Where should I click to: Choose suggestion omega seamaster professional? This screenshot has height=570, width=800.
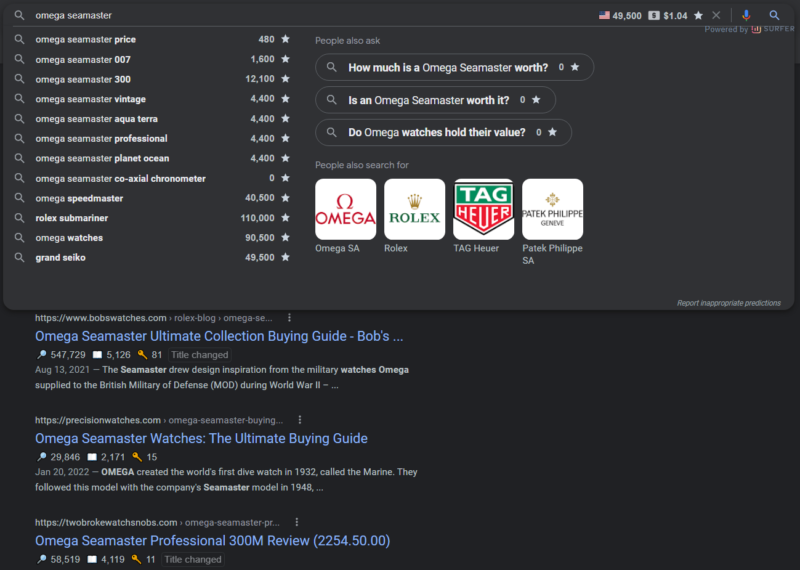tap(101, 139)
